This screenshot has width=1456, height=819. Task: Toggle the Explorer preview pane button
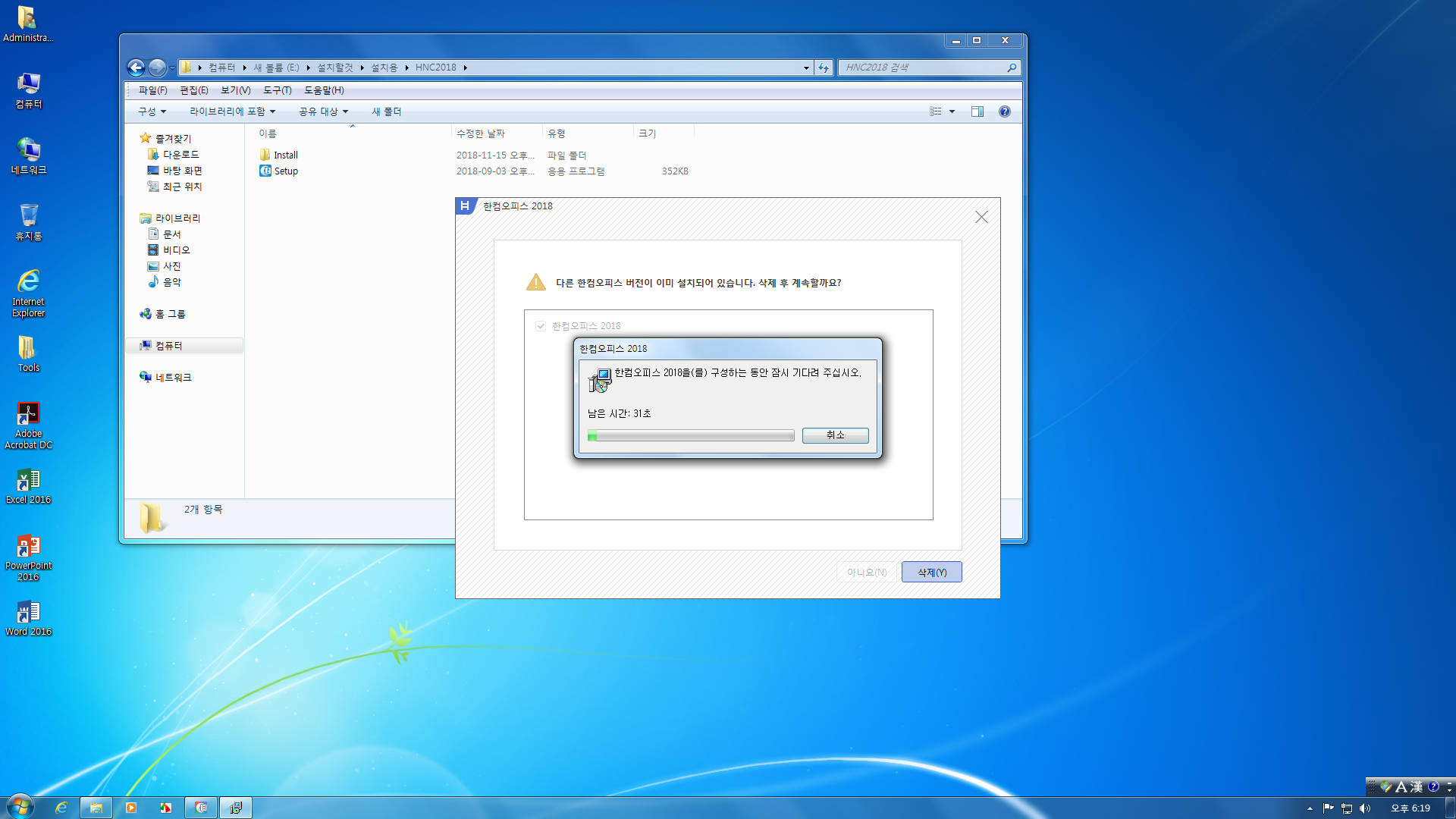click(x=977, y=111)
